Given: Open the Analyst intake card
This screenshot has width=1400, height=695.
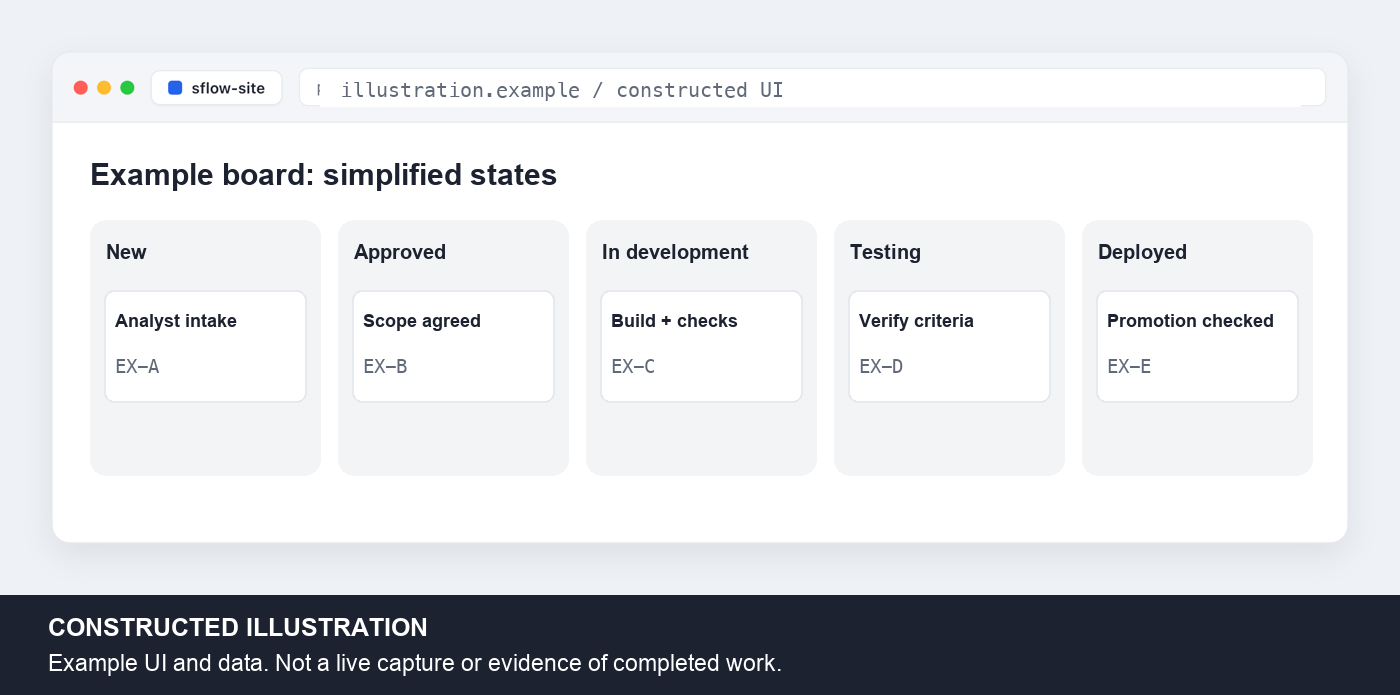Looking at the screenshot, I should pyautogui.click(x=205, y=346).
